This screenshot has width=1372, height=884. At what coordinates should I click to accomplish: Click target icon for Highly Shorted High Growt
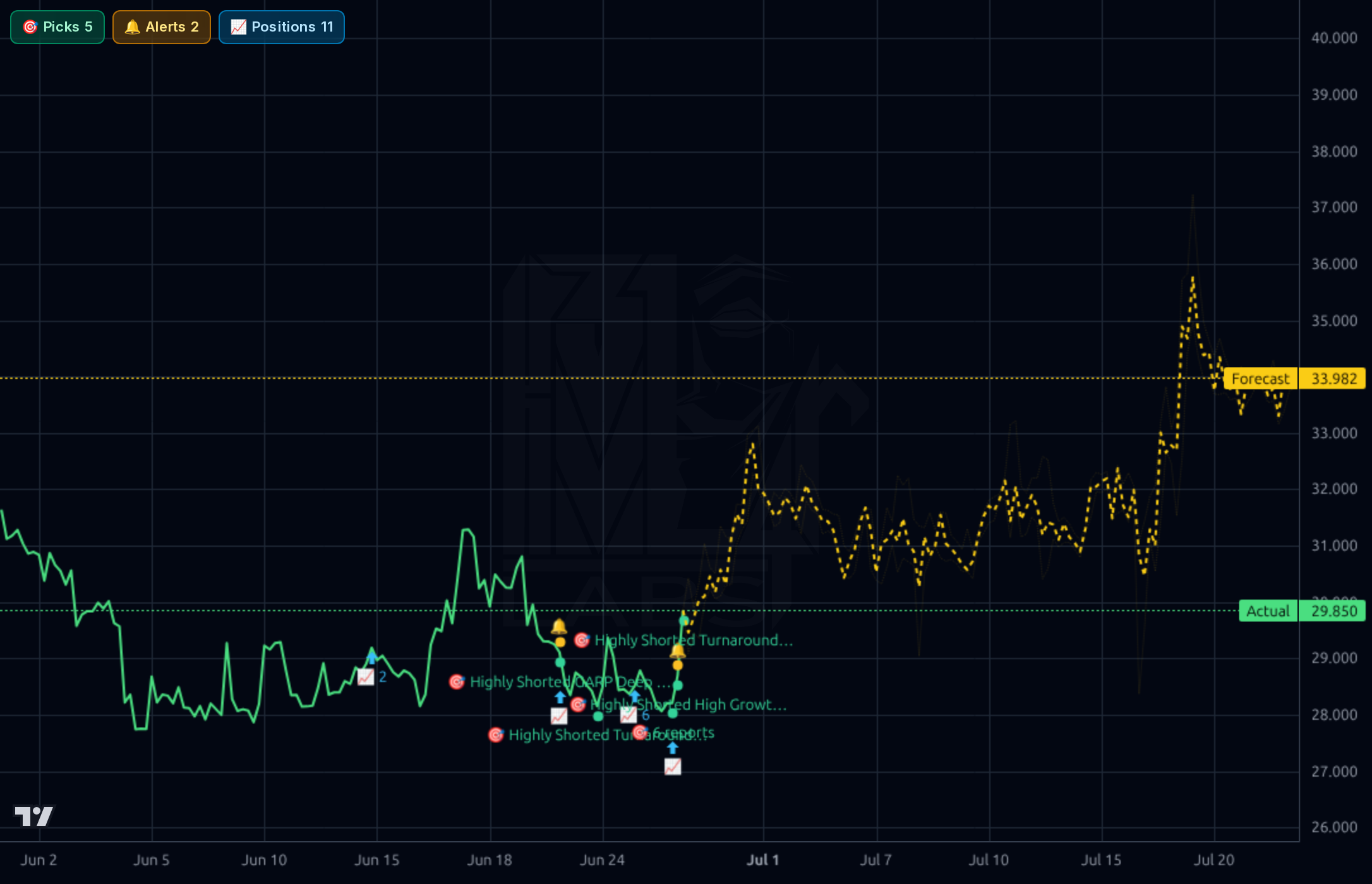click(578, 705)
